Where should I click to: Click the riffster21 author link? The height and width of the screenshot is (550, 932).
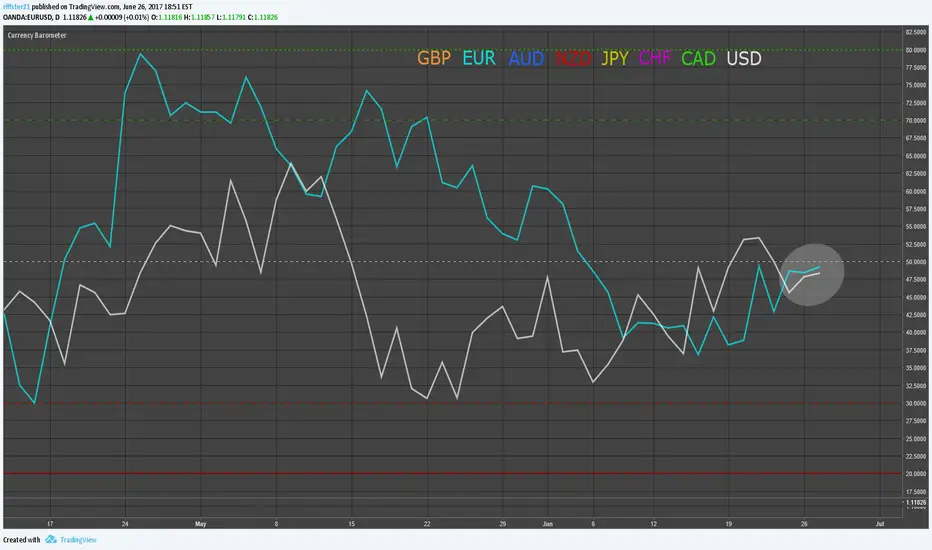point(16,7)
